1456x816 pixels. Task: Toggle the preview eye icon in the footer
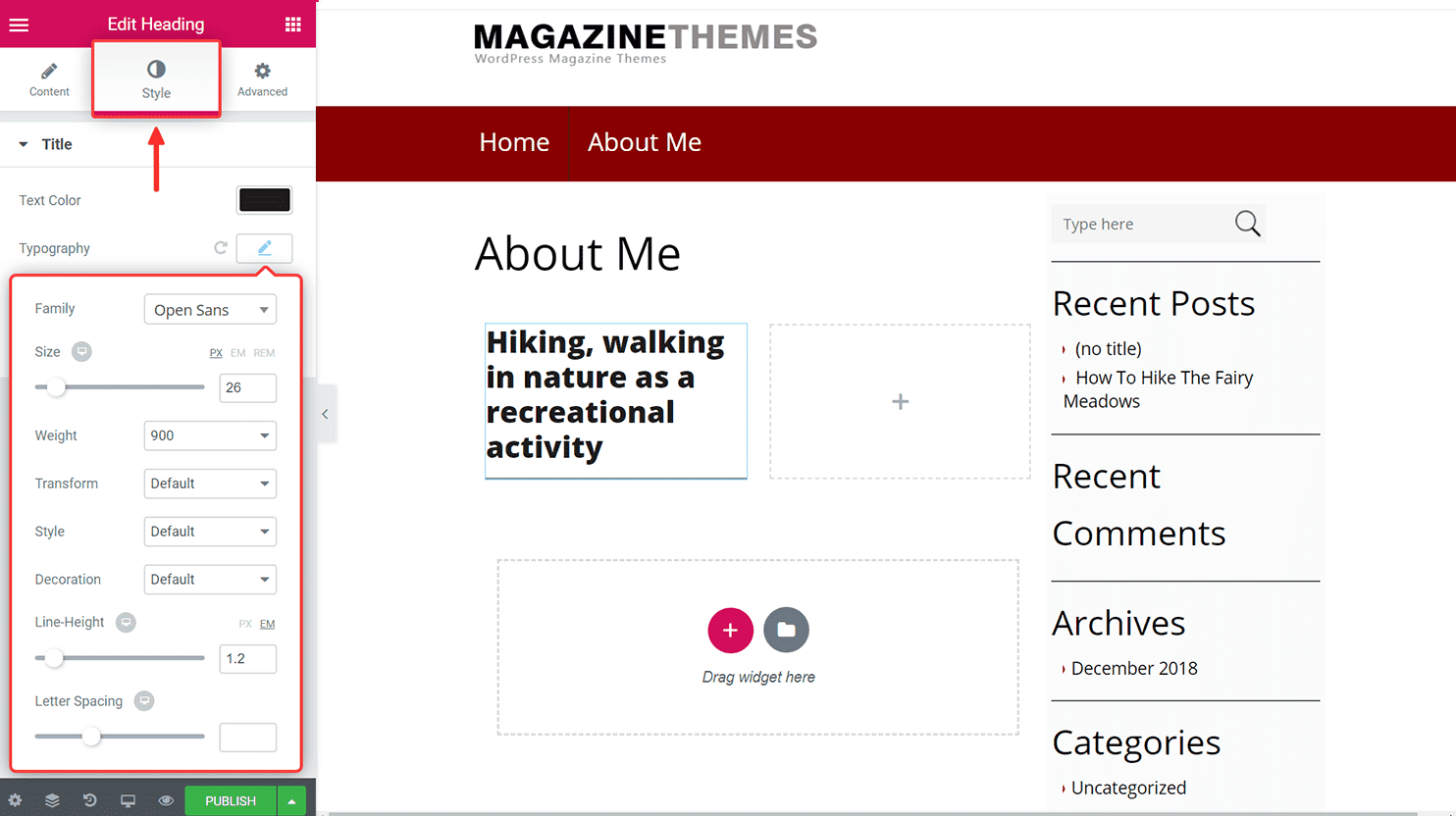pos(166,800)
